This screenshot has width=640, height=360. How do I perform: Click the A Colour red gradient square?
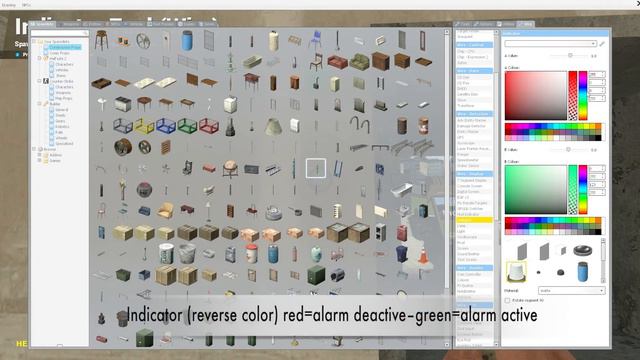click(x=536, y=96)
